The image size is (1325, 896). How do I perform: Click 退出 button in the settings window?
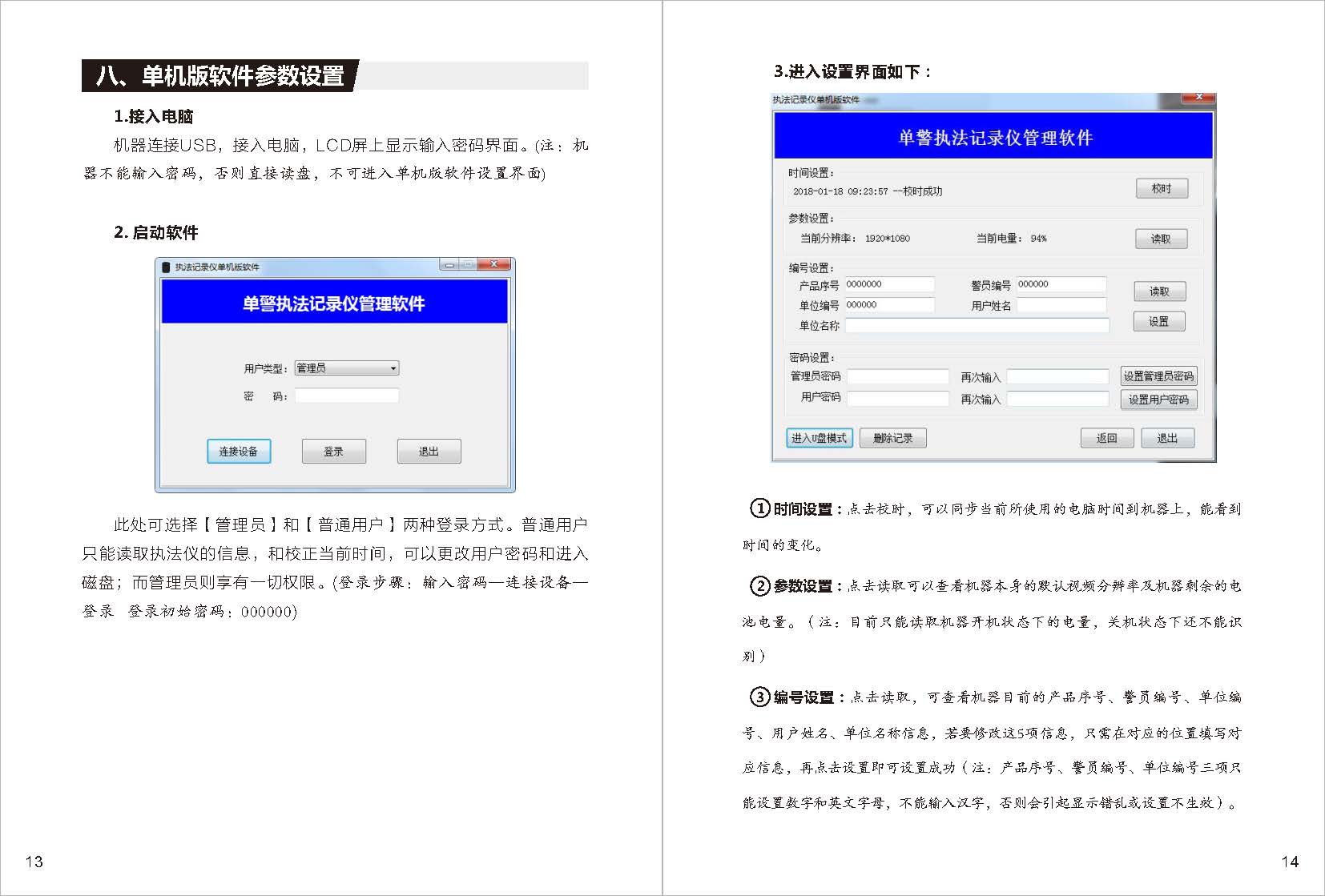[x=1168, y=438]
